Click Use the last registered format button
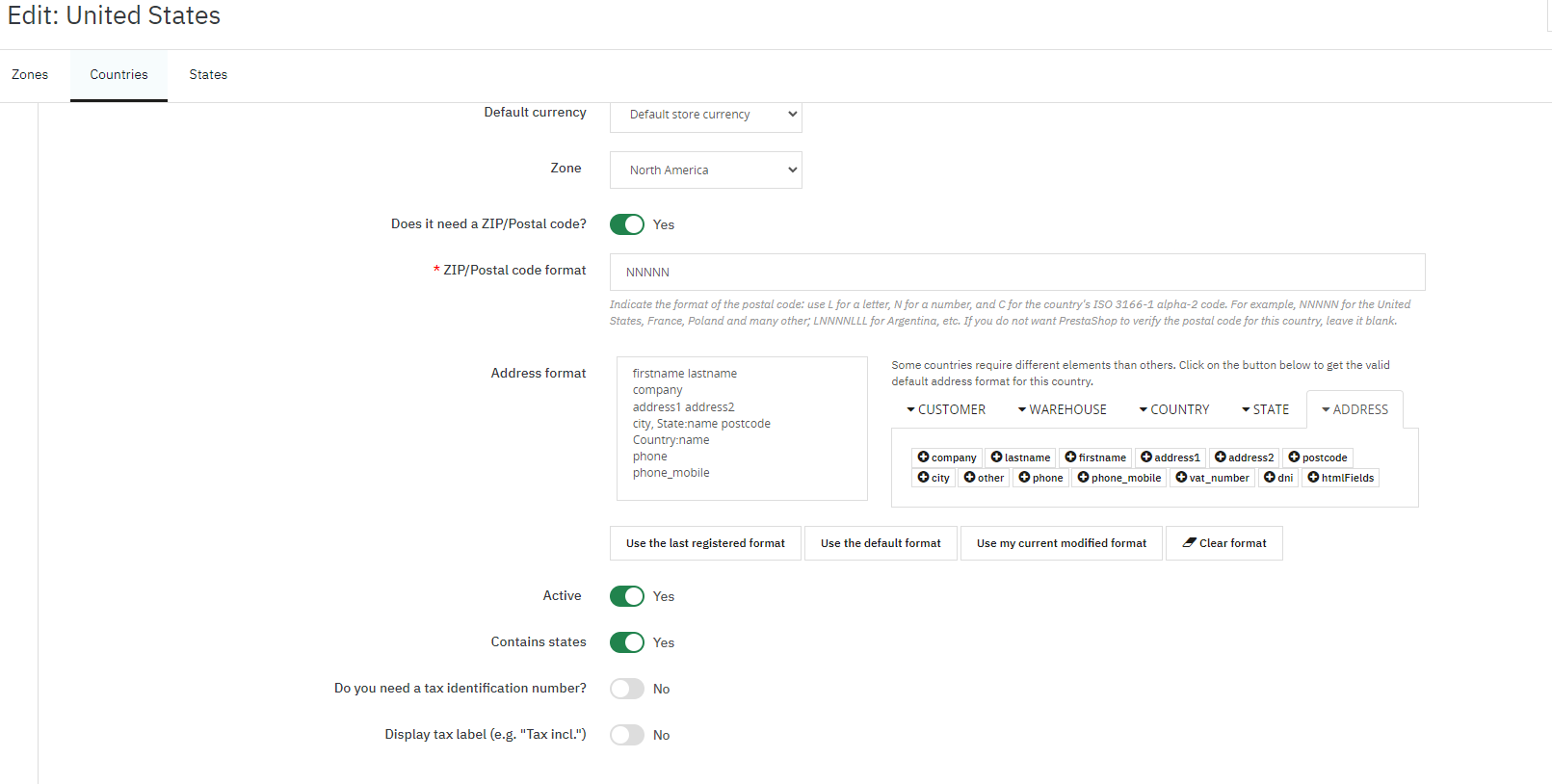The height and width of the screenshot is (784, 1552). 705,543
